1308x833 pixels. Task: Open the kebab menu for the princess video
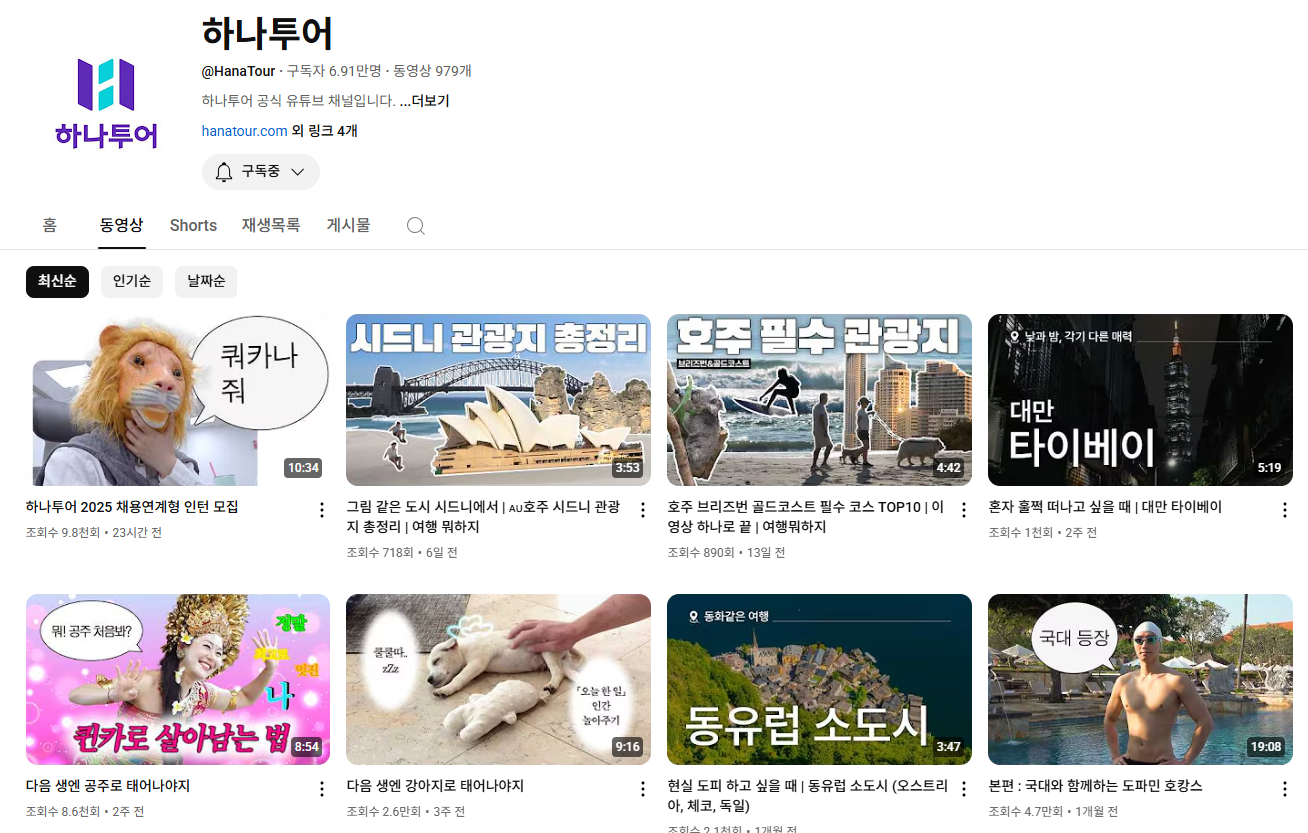click(322, 789)
